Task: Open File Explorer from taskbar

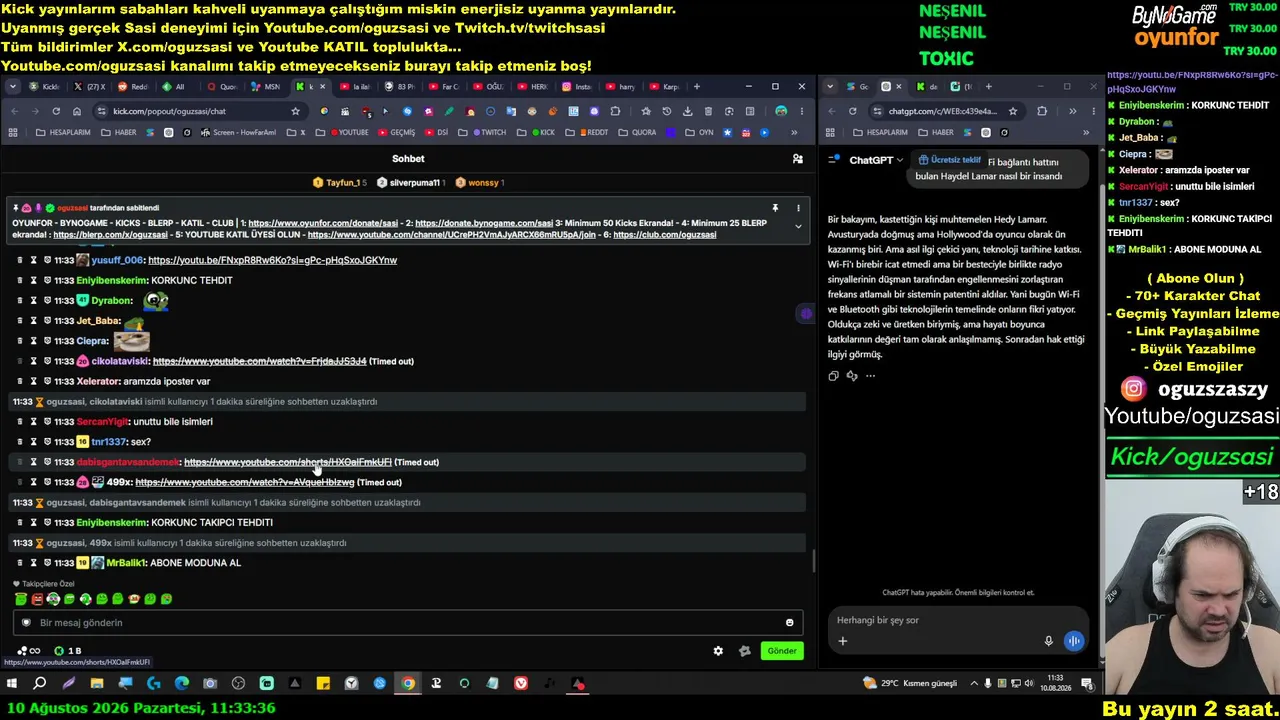Action: click(x=97, y=684)
